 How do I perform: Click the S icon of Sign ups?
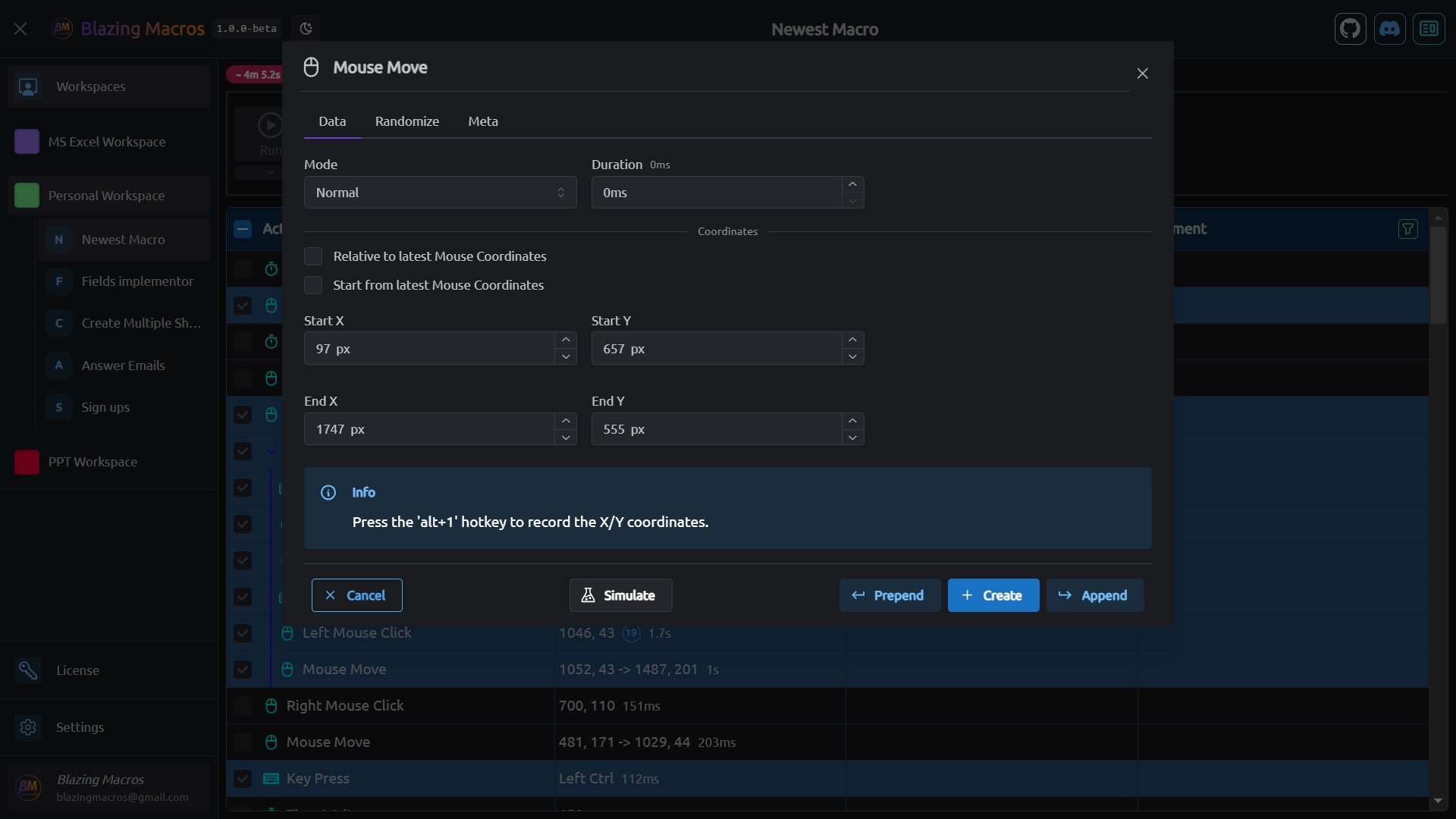point(59,407)
